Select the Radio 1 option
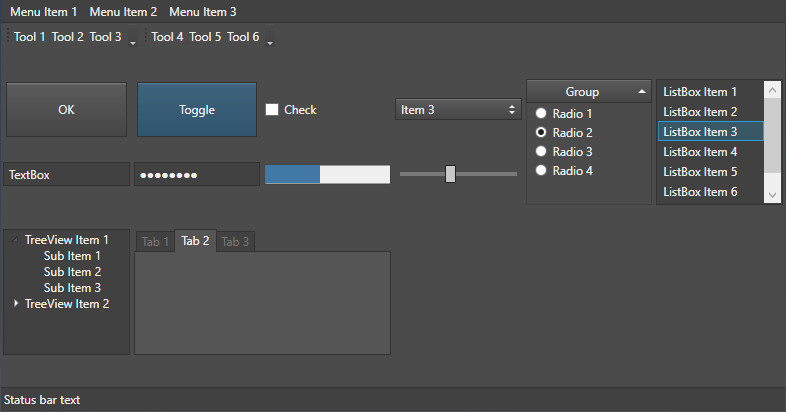 [564, 113]
